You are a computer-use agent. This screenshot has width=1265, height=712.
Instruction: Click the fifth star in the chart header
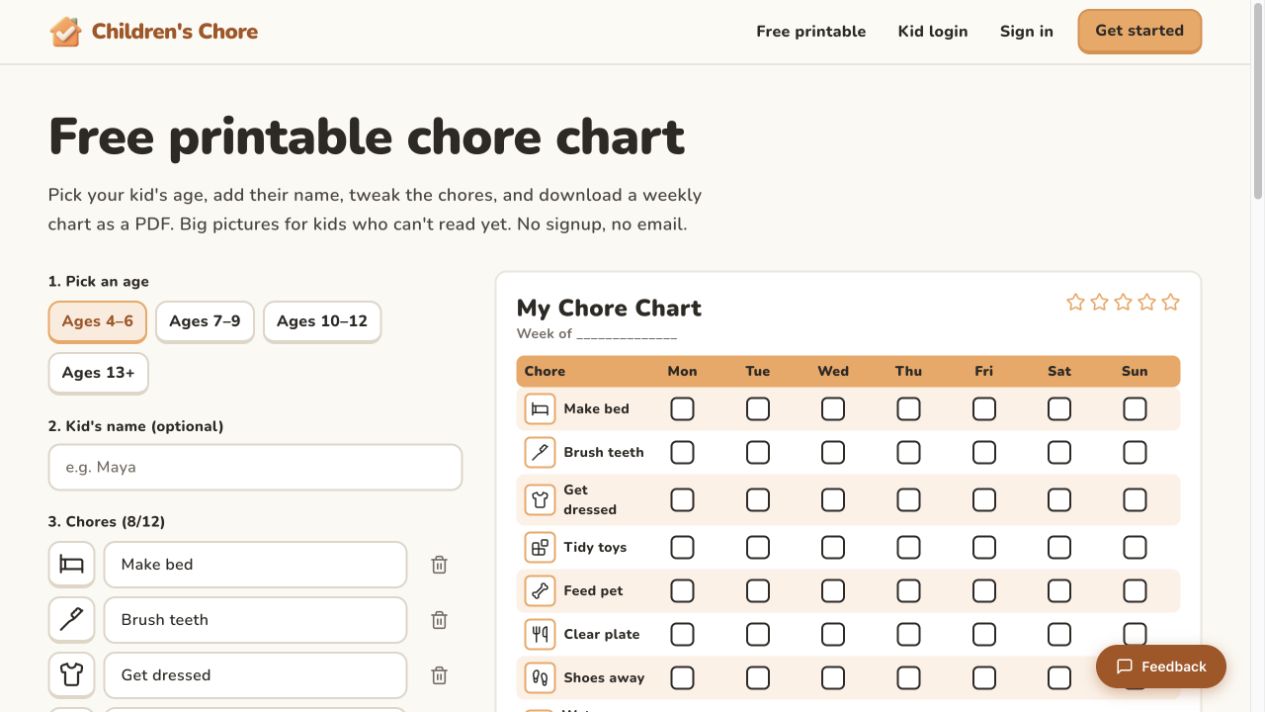tap(1171, 302)
